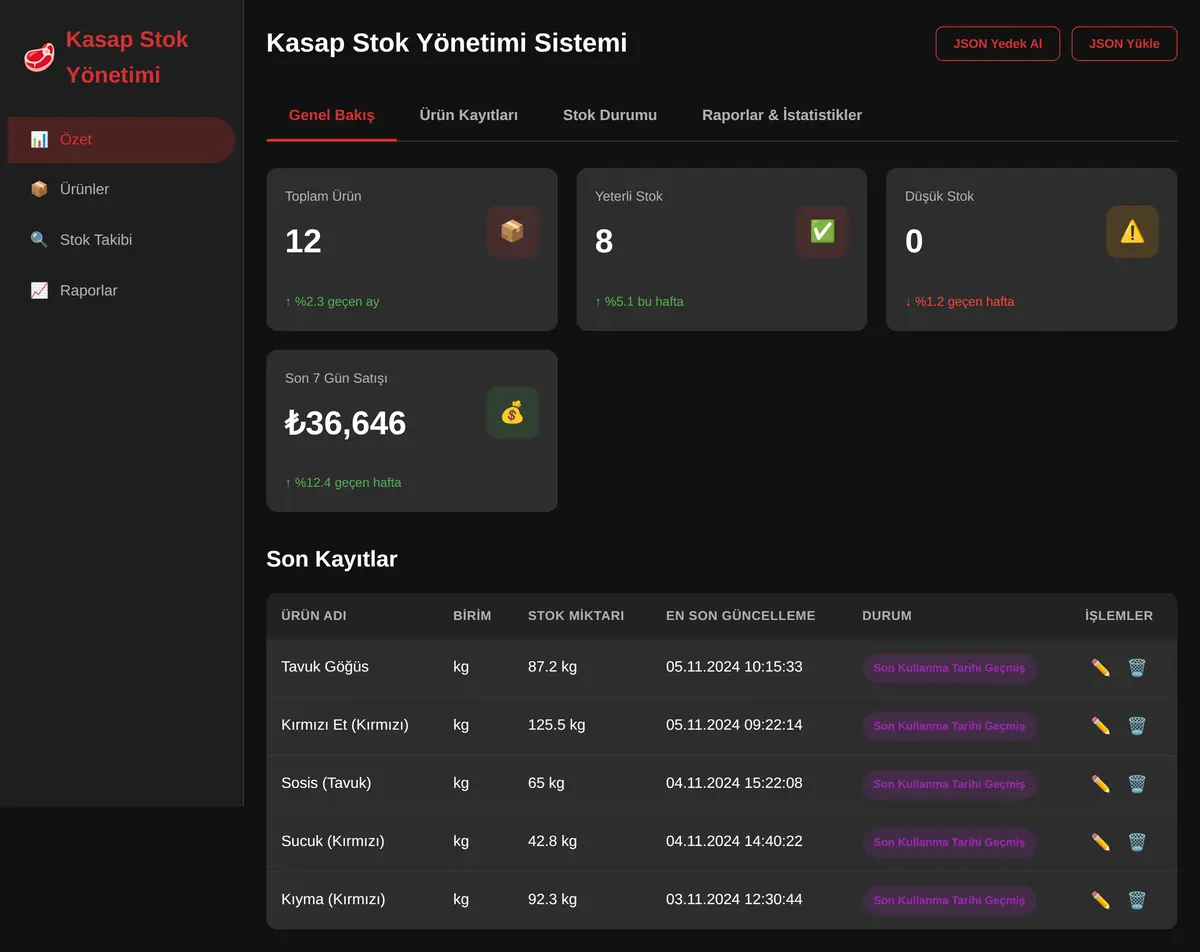Edit the Tavuk Göğüs record

1101,668
